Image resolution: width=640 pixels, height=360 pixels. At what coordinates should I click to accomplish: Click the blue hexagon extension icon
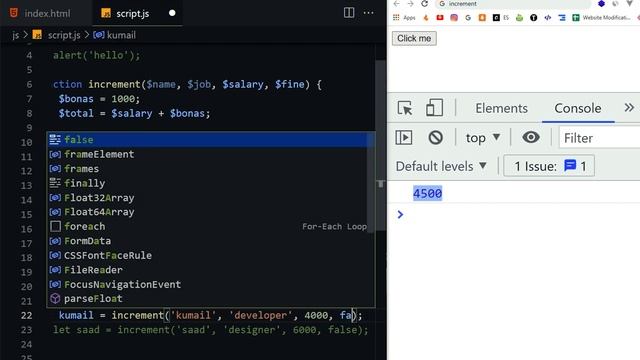601,4
